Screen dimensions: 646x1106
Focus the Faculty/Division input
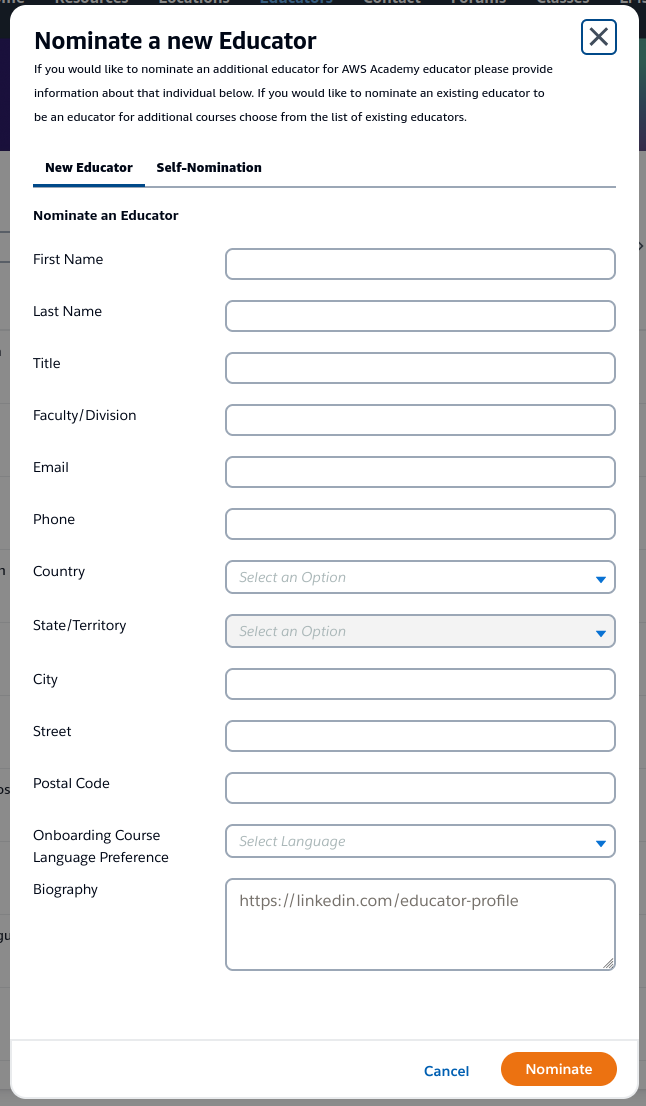point(420,420)
